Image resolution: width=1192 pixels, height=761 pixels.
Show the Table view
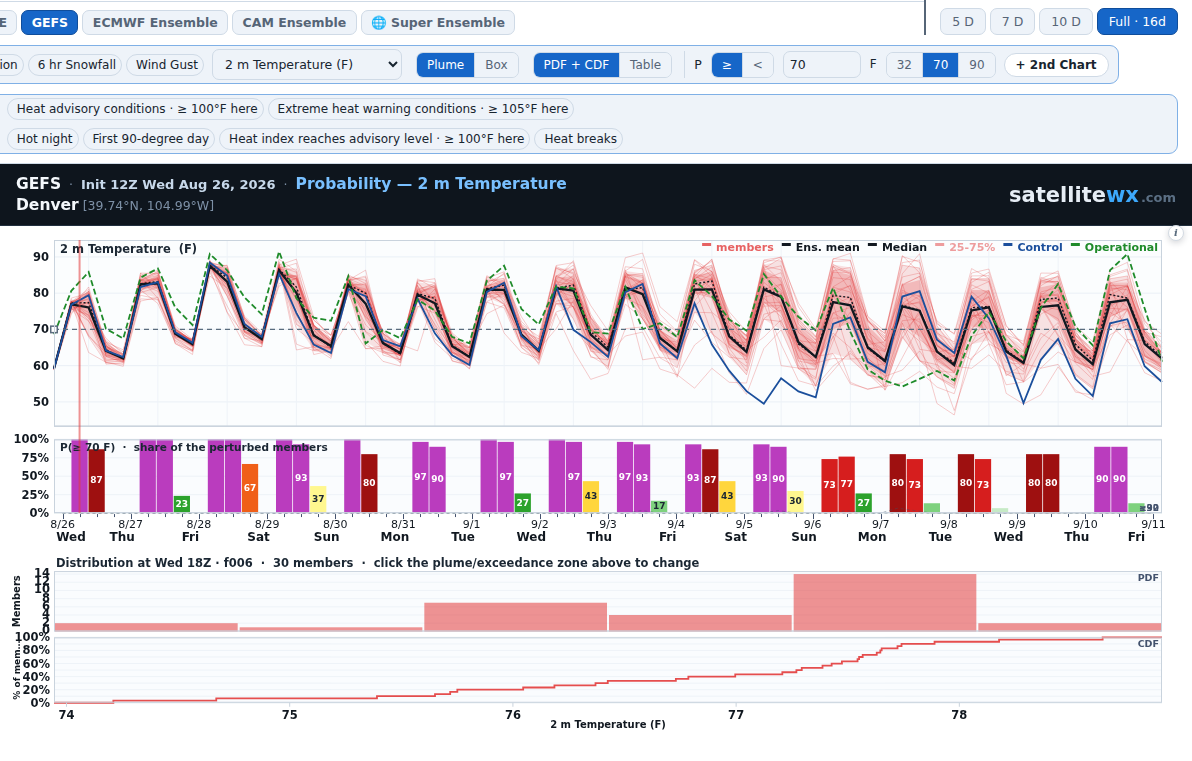(x=645, y=65)
